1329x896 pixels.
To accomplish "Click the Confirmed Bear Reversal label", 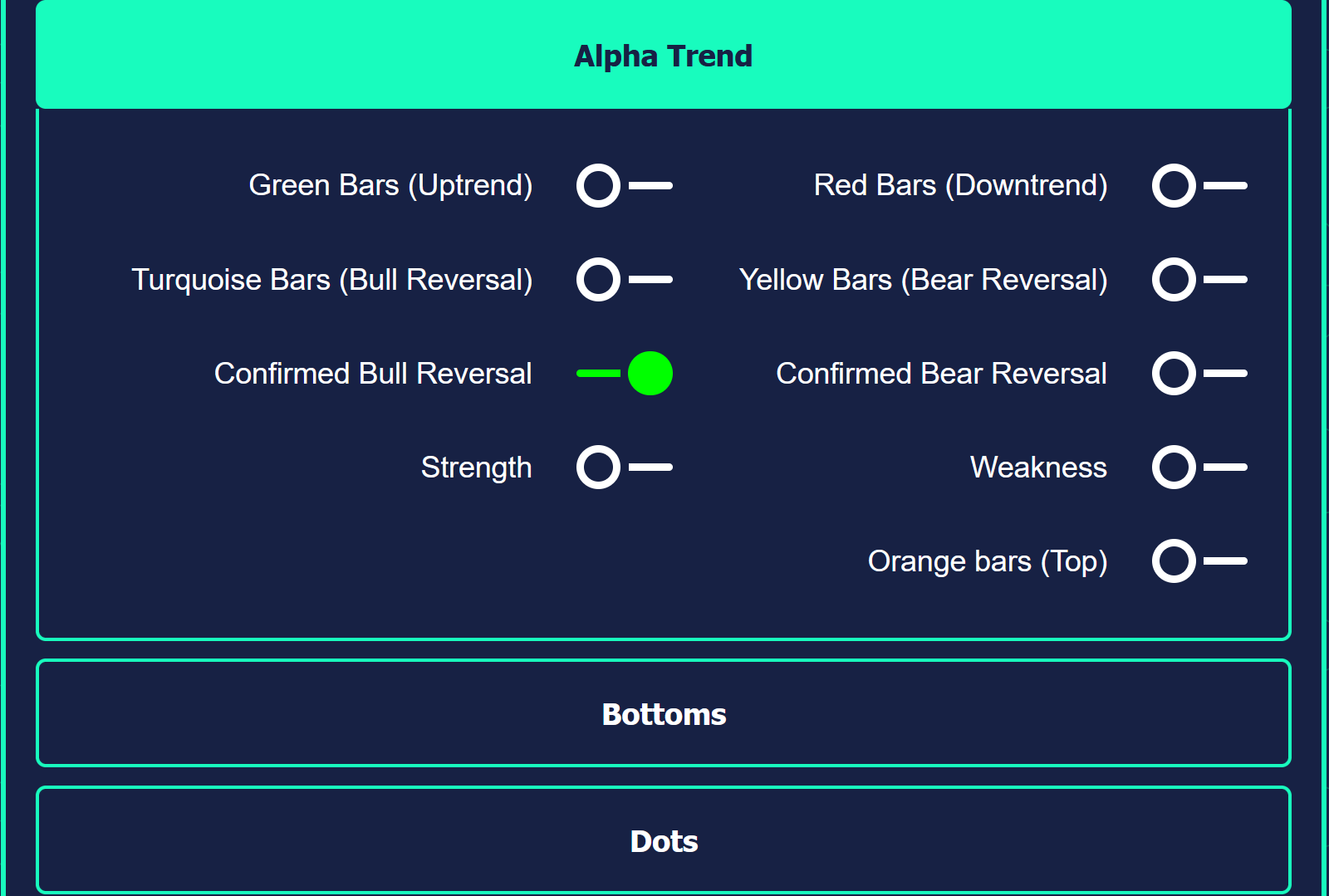I will click(x=941, y=374).
